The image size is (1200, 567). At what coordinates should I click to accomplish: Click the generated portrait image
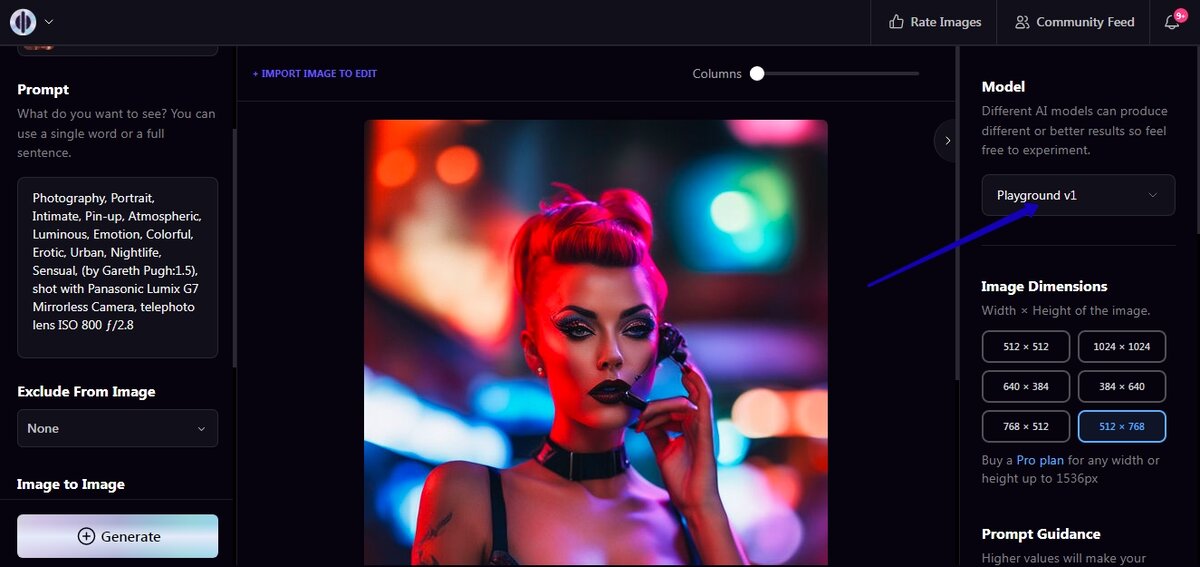tap(596, 342)
